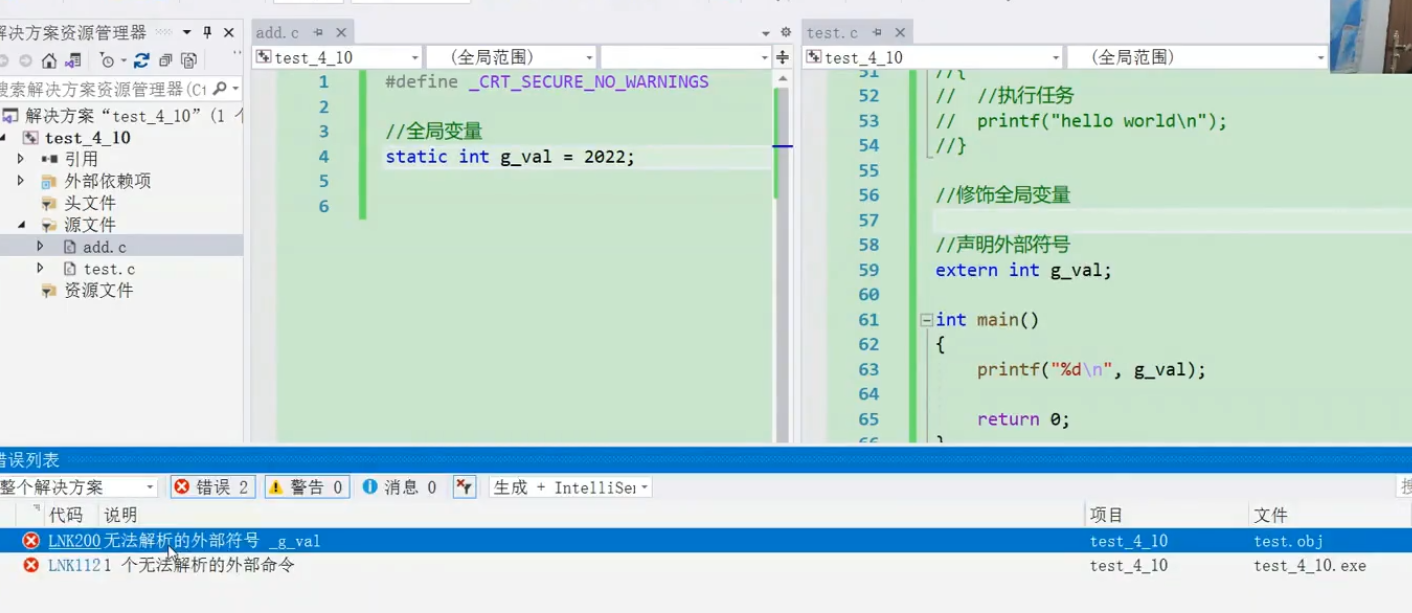The image size is (1412, 613).
Task: Expand the test.c file node
Action: coord(40,268)
